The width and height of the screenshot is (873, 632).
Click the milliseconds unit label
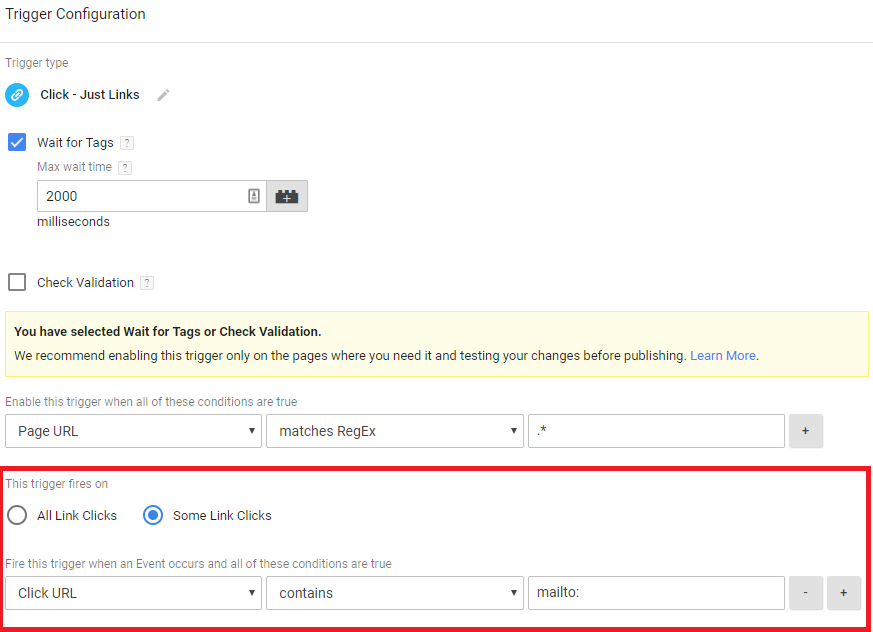point(73,222)
